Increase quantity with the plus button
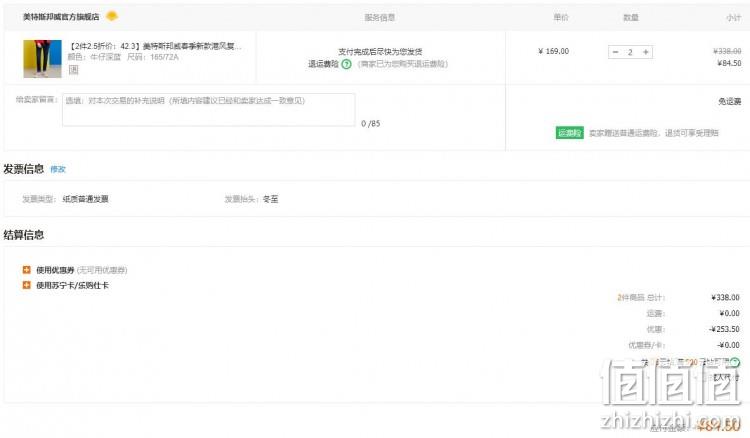Viewport: 750px width, 438px height. 646,52
